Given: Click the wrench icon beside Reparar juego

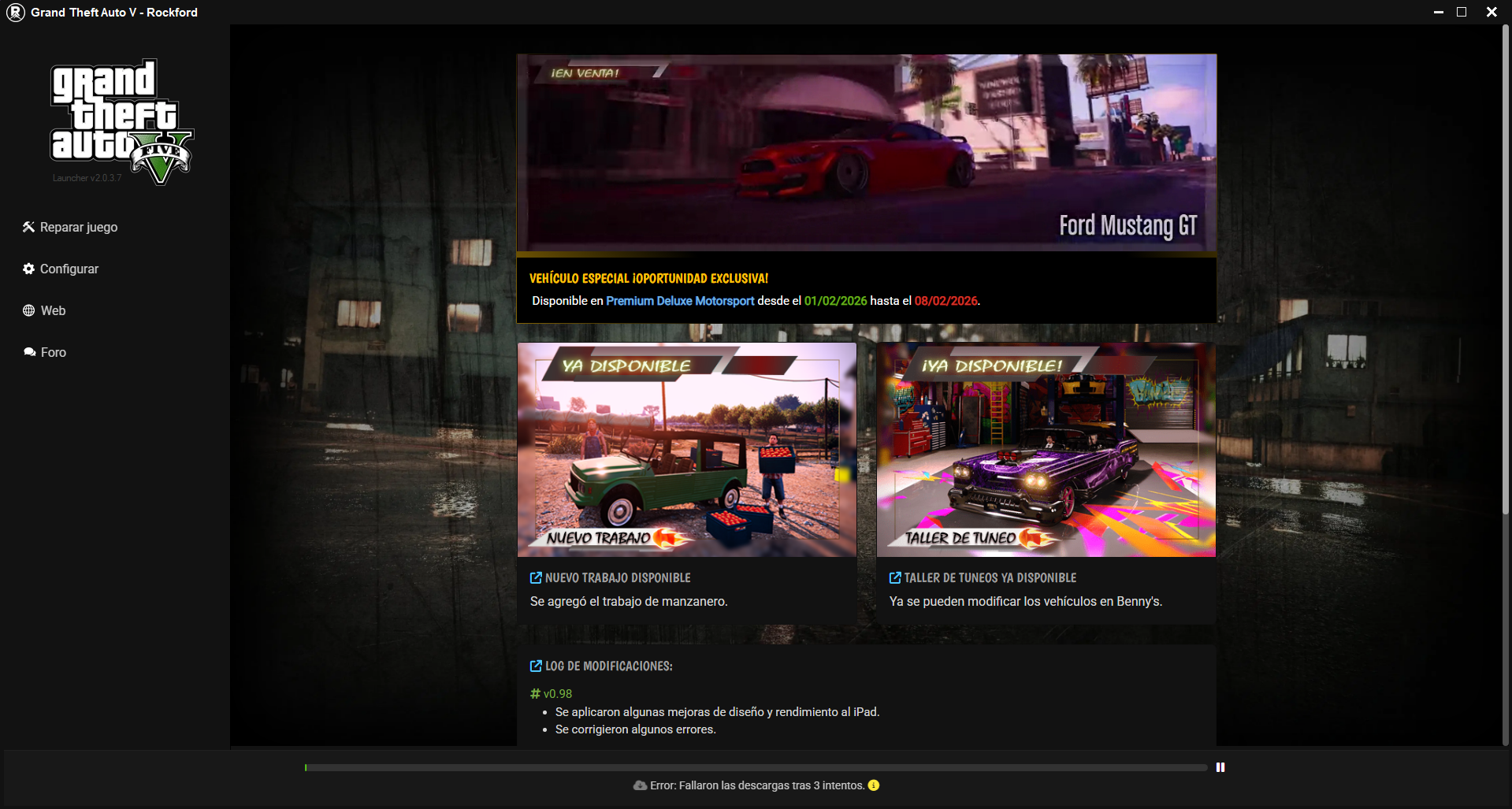Looking at the screenshot, I should 28,227.
